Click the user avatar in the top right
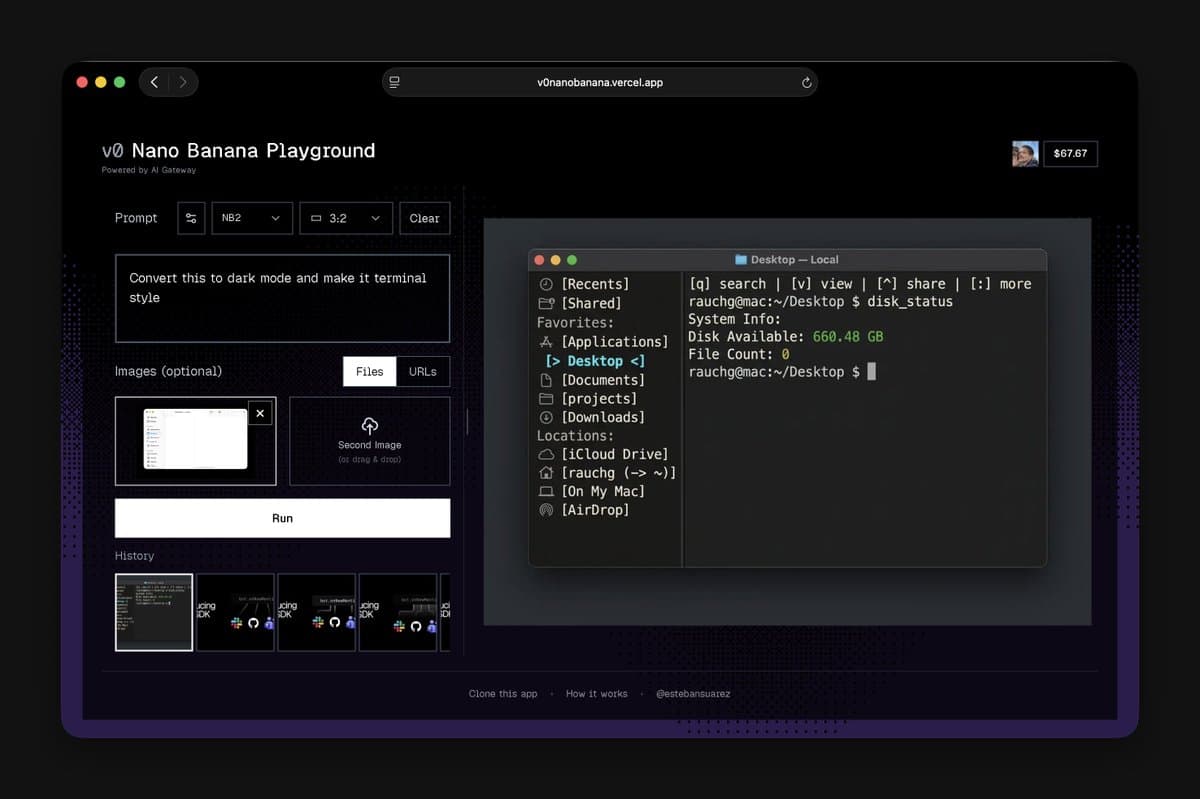The image size is (1200, 799). click(x=1024, y=153)
